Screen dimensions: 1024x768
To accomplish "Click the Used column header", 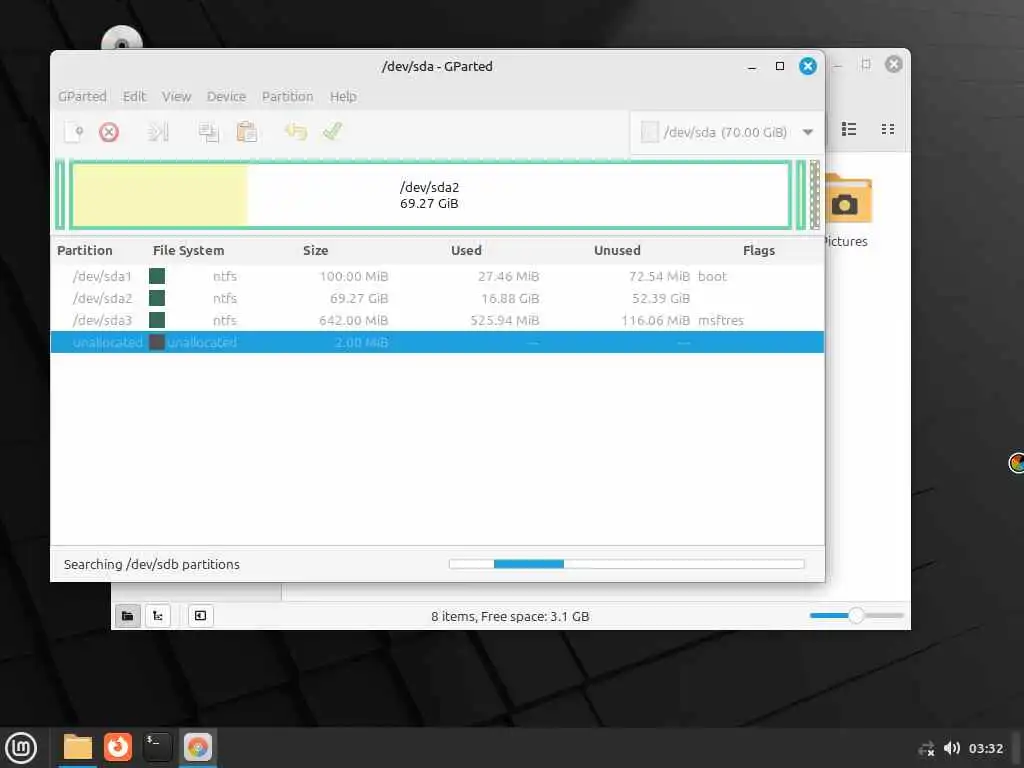I will tap(466, 250).
